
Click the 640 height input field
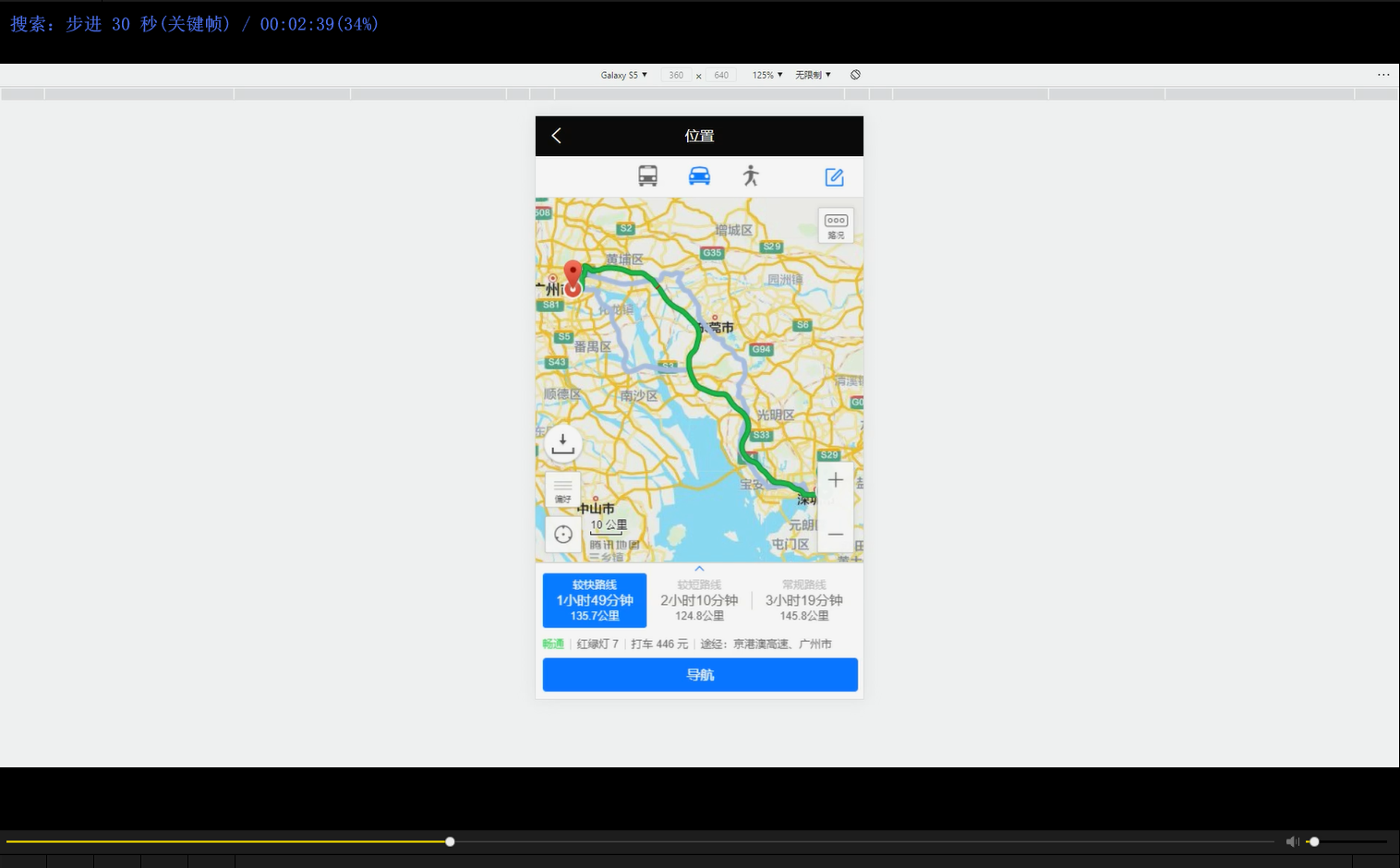(721, 75)
